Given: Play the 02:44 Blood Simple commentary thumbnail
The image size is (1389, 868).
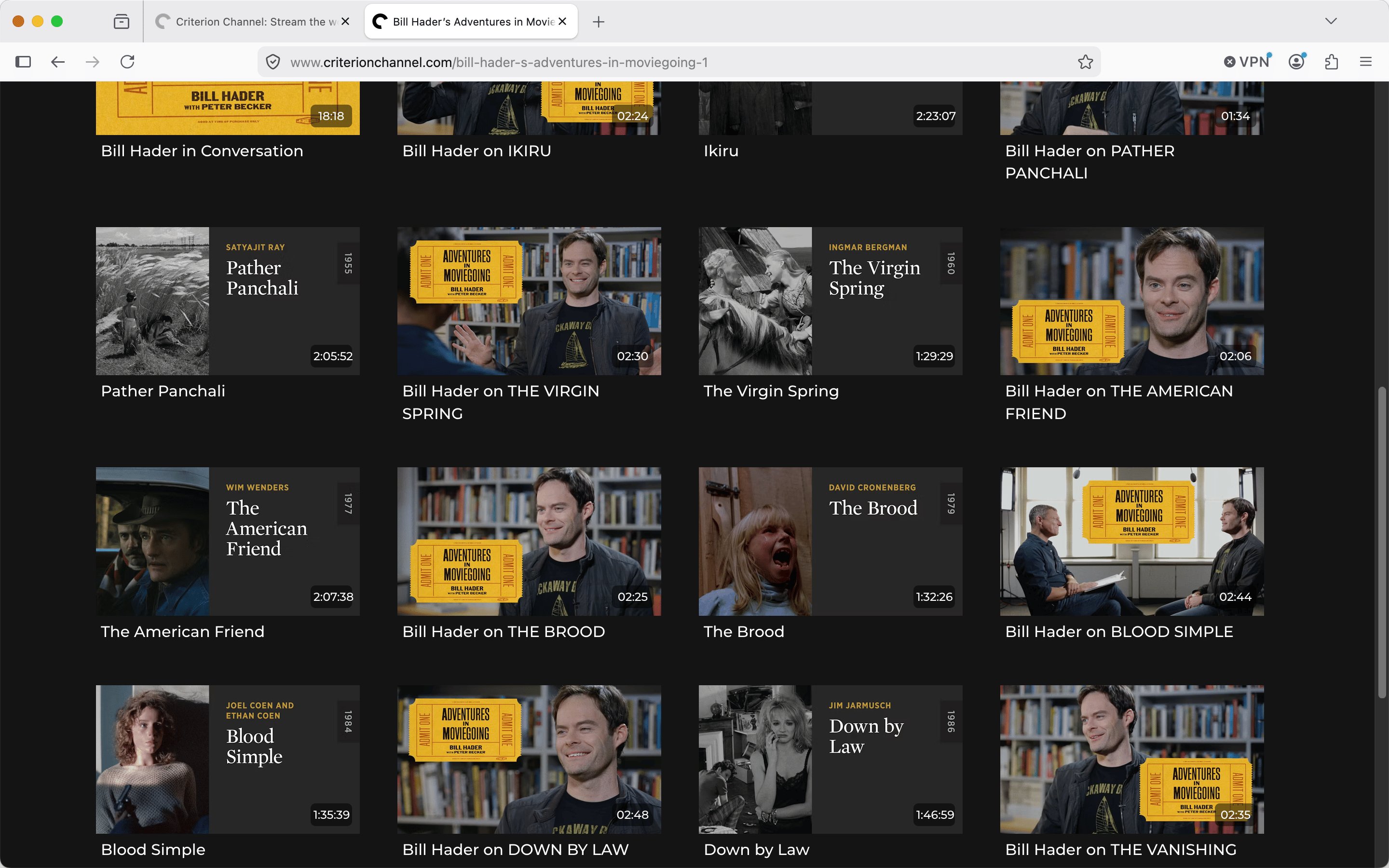Looking at the screenshot, I should coord(1132,542).
